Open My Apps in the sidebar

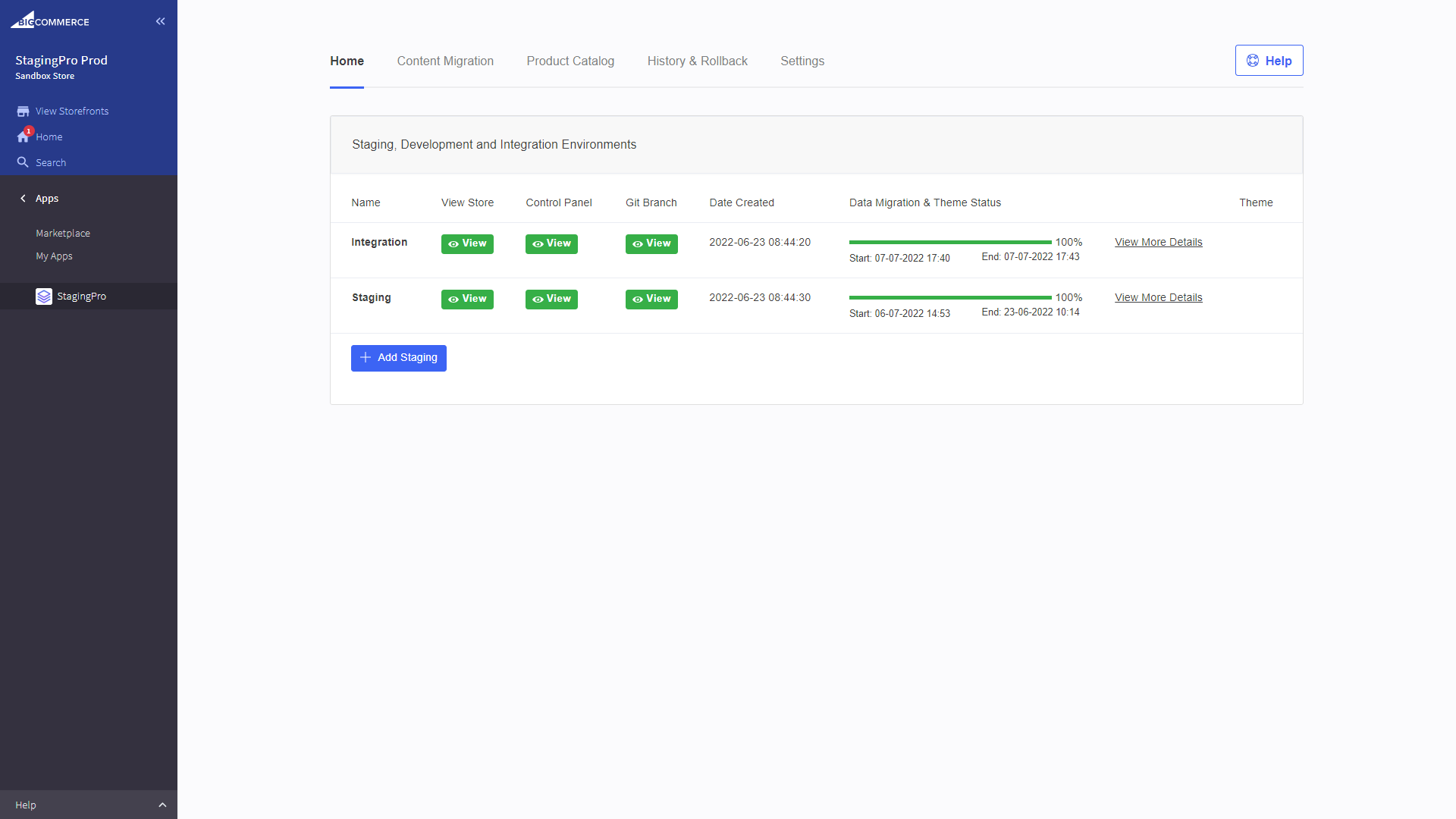pos(54,256)
